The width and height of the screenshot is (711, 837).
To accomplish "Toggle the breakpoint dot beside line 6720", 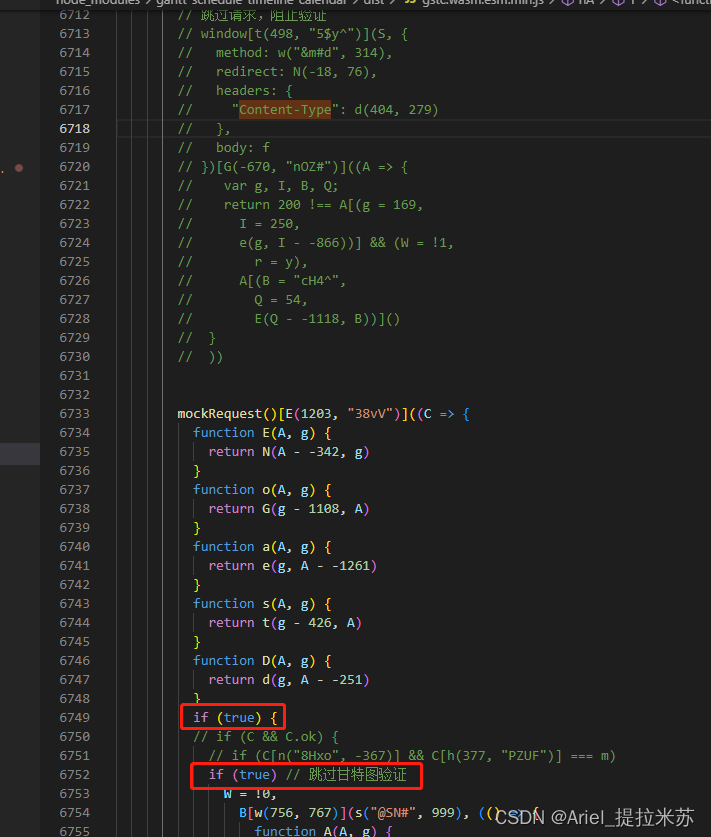I will tap(19, 168).
